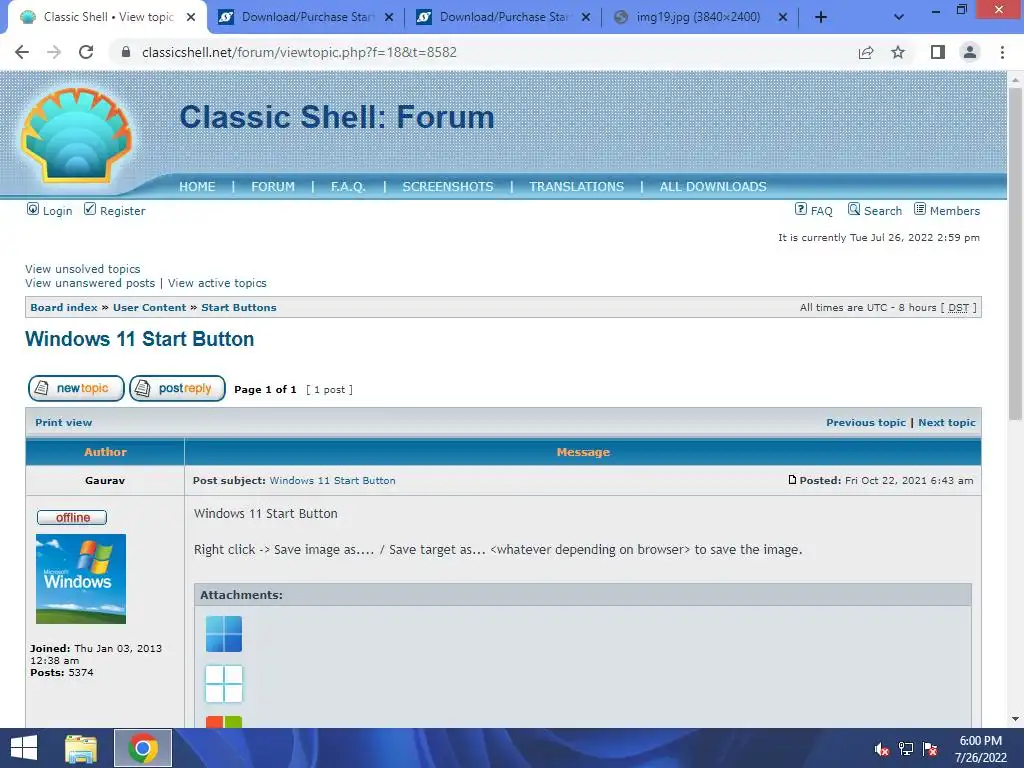Click the post icon beside Posted date
Screen dimensions: 1024x768
click(792, 480)
